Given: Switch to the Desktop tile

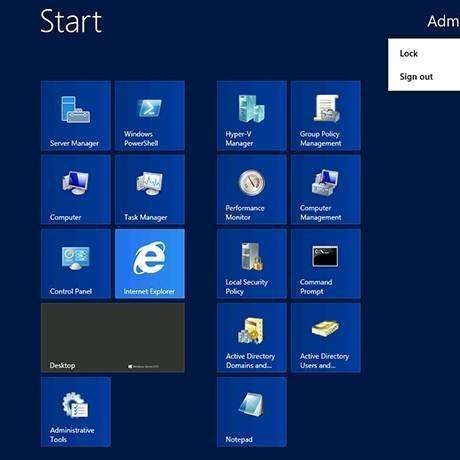Looking at the screenshot, I should tap(113, 338).
